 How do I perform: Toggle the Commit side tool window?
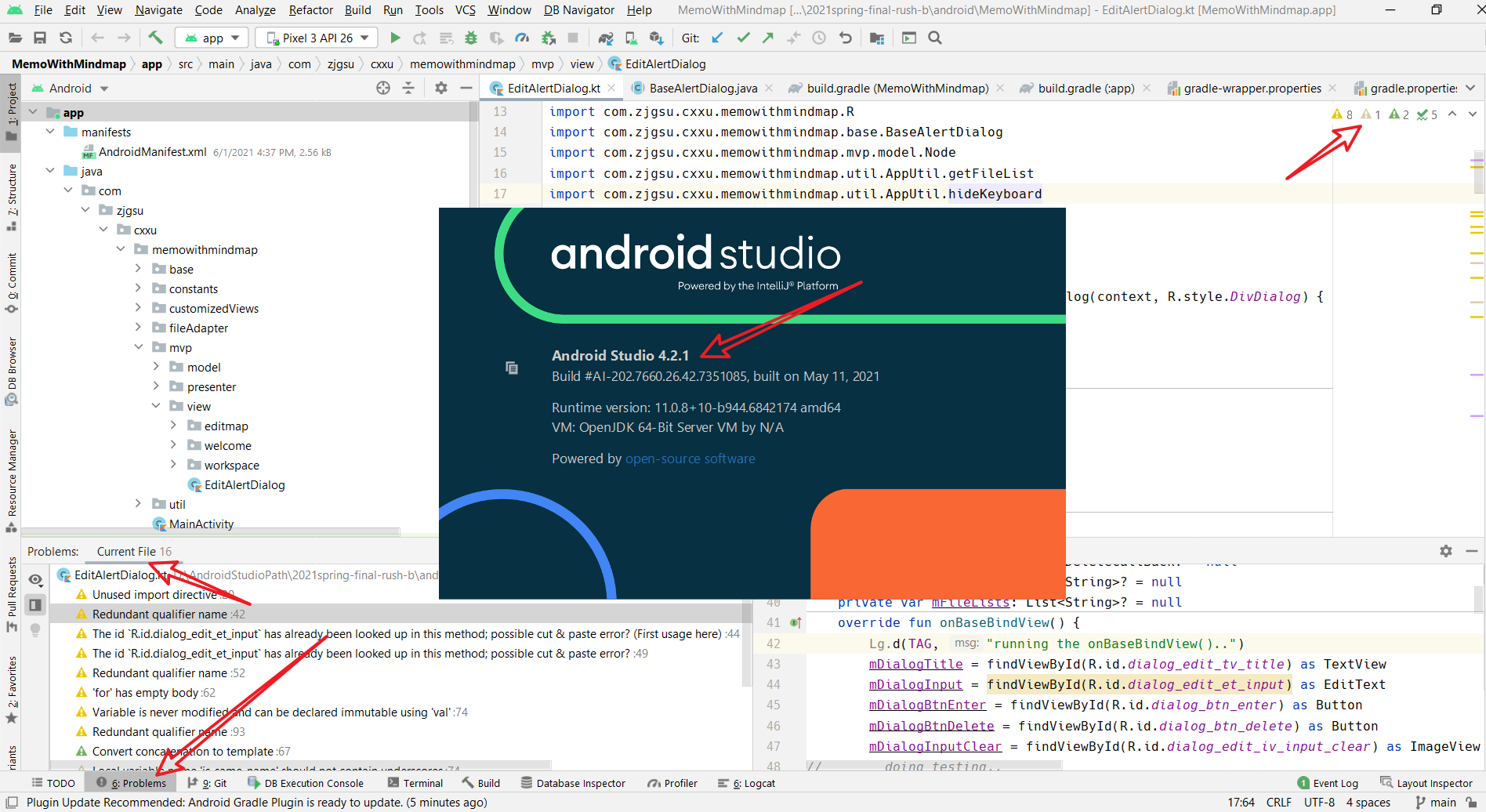(11, 283)
